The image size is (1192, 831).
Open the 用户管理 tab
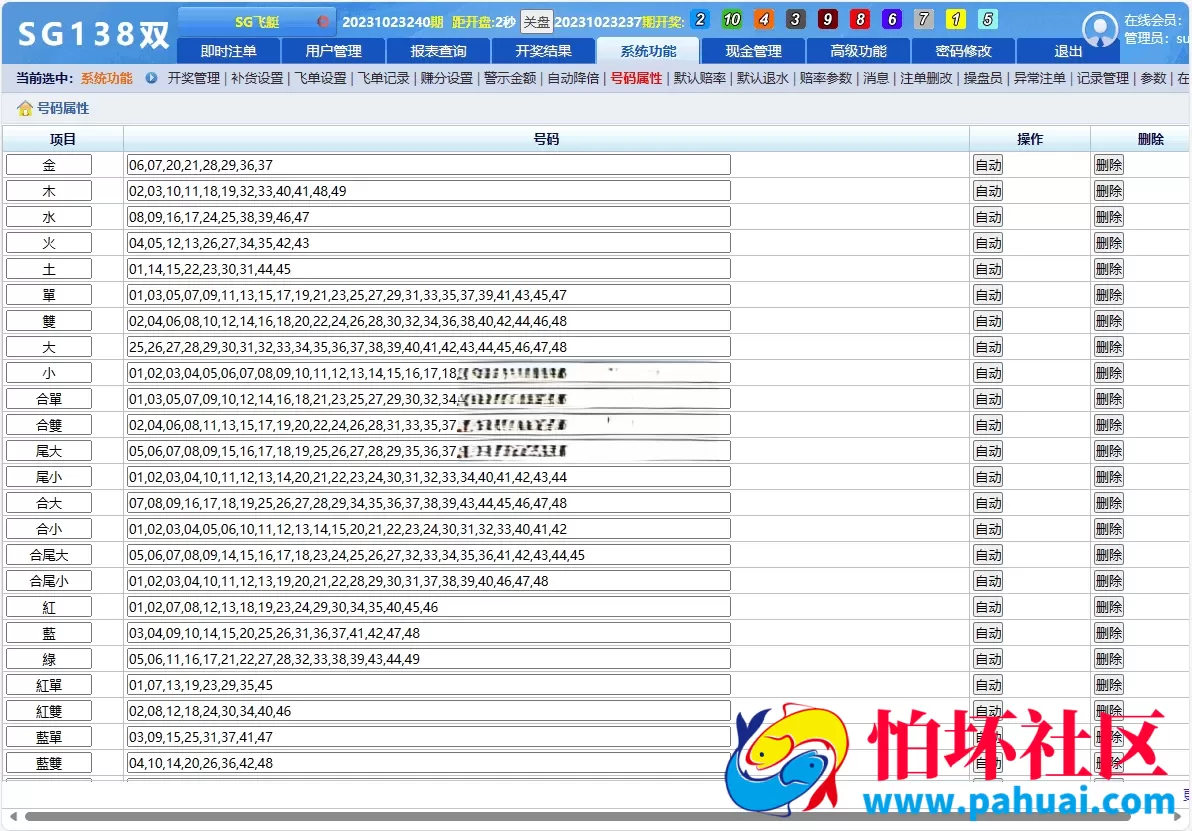tap(334, 51)
